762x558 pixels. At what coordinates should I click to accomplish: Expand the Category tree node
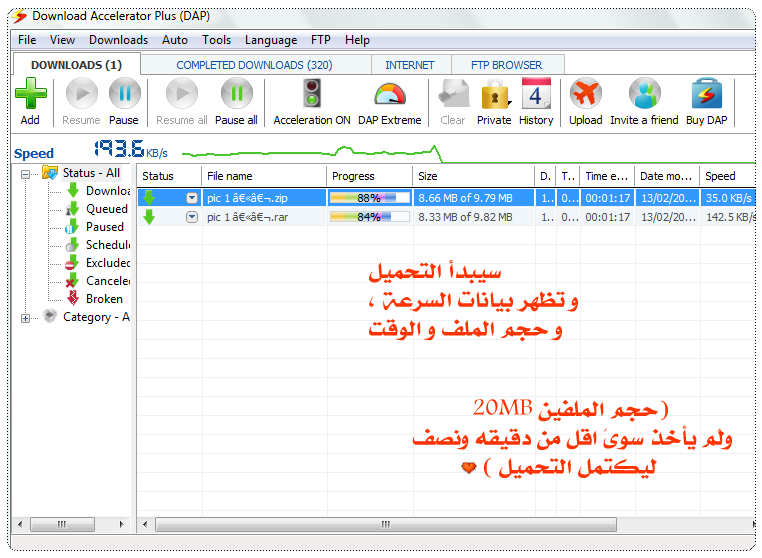click(25, 318)
